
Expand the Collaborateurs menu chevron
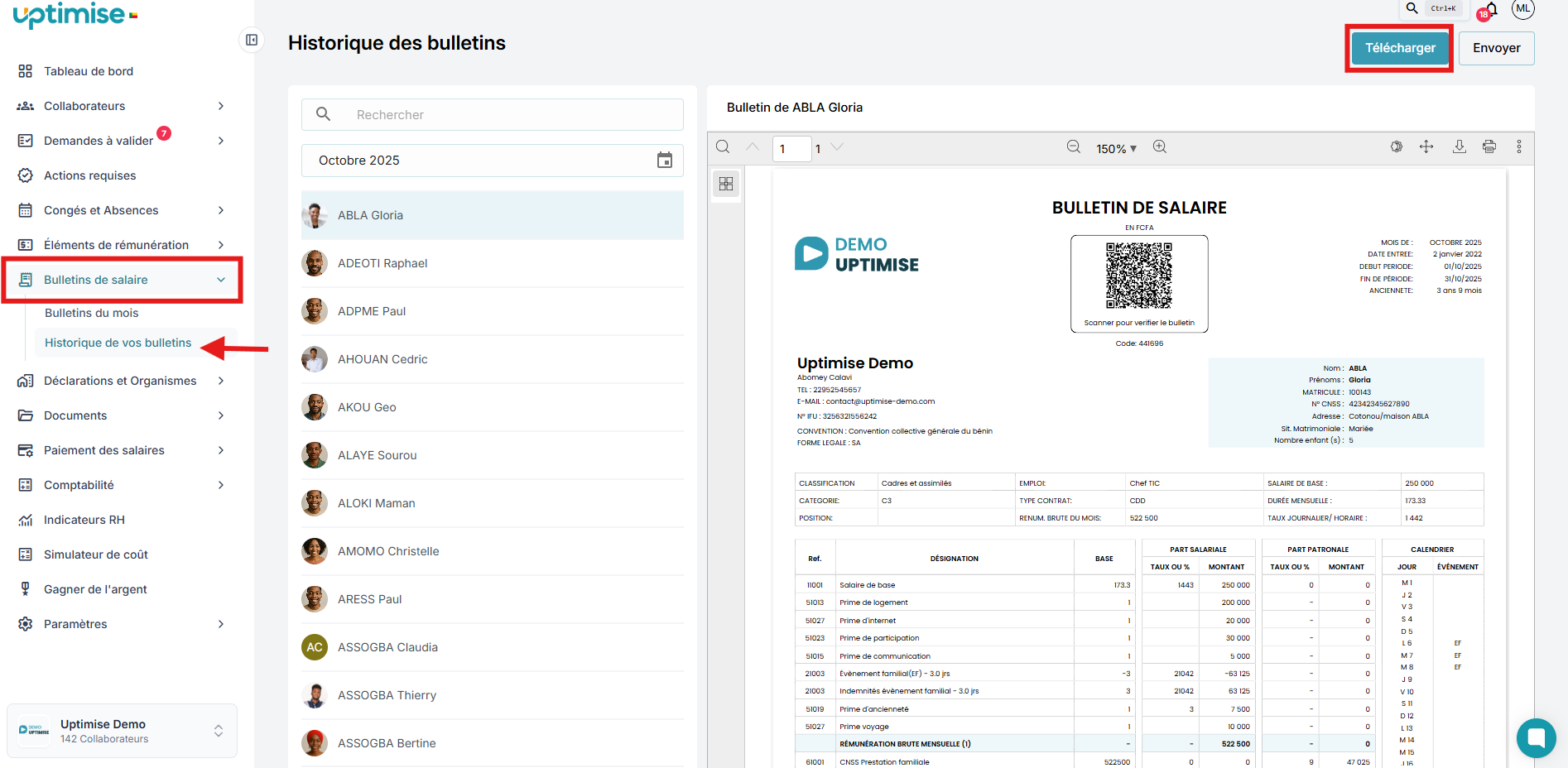pos(221,106)
